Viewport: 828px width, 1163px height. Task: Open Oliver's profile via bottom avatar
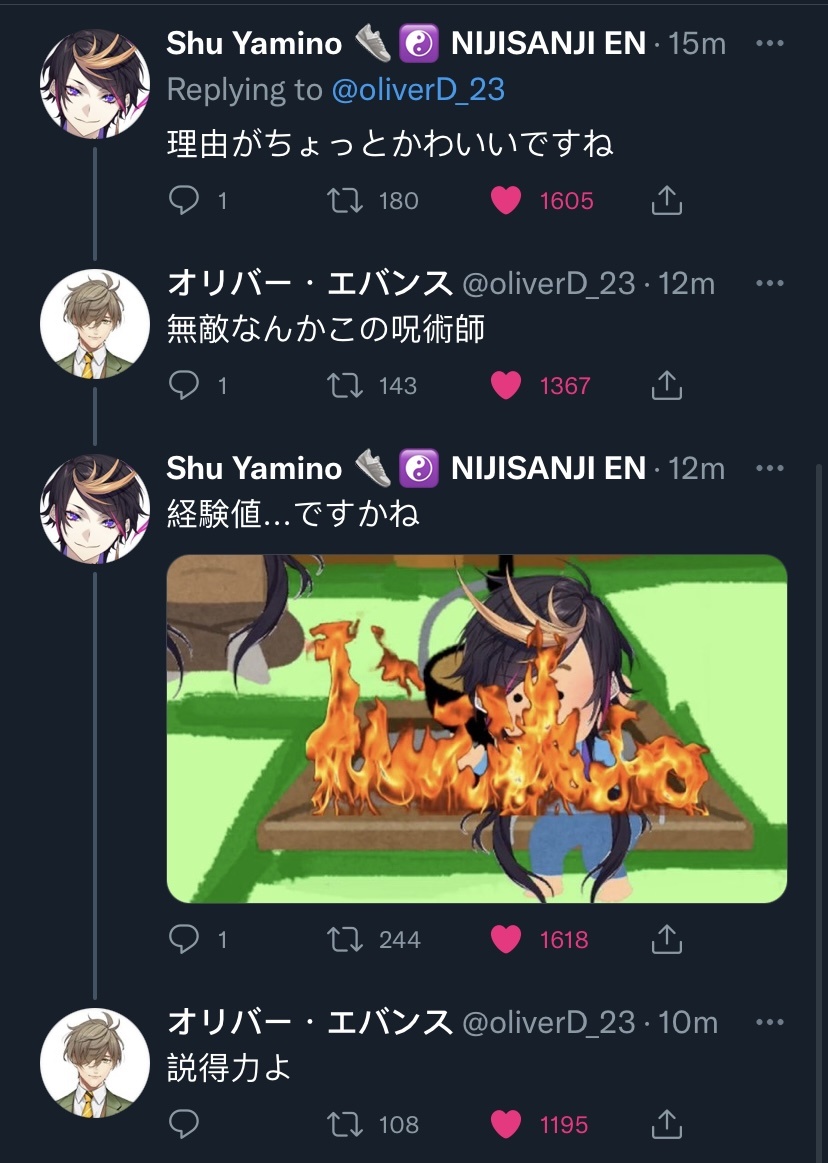click(94, 1063)
